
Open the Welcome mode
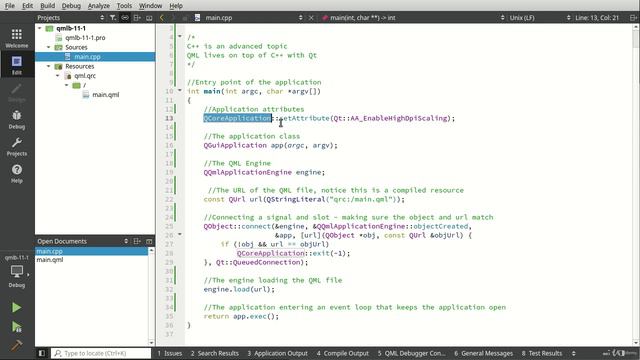click(x=17, y=38)
